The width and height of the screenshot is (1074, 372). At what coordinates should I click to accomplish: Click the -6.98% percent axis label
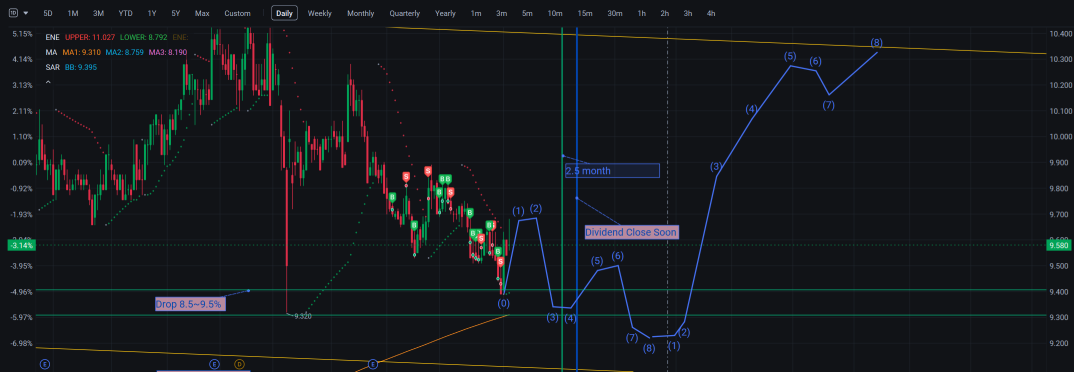[22, 343]
